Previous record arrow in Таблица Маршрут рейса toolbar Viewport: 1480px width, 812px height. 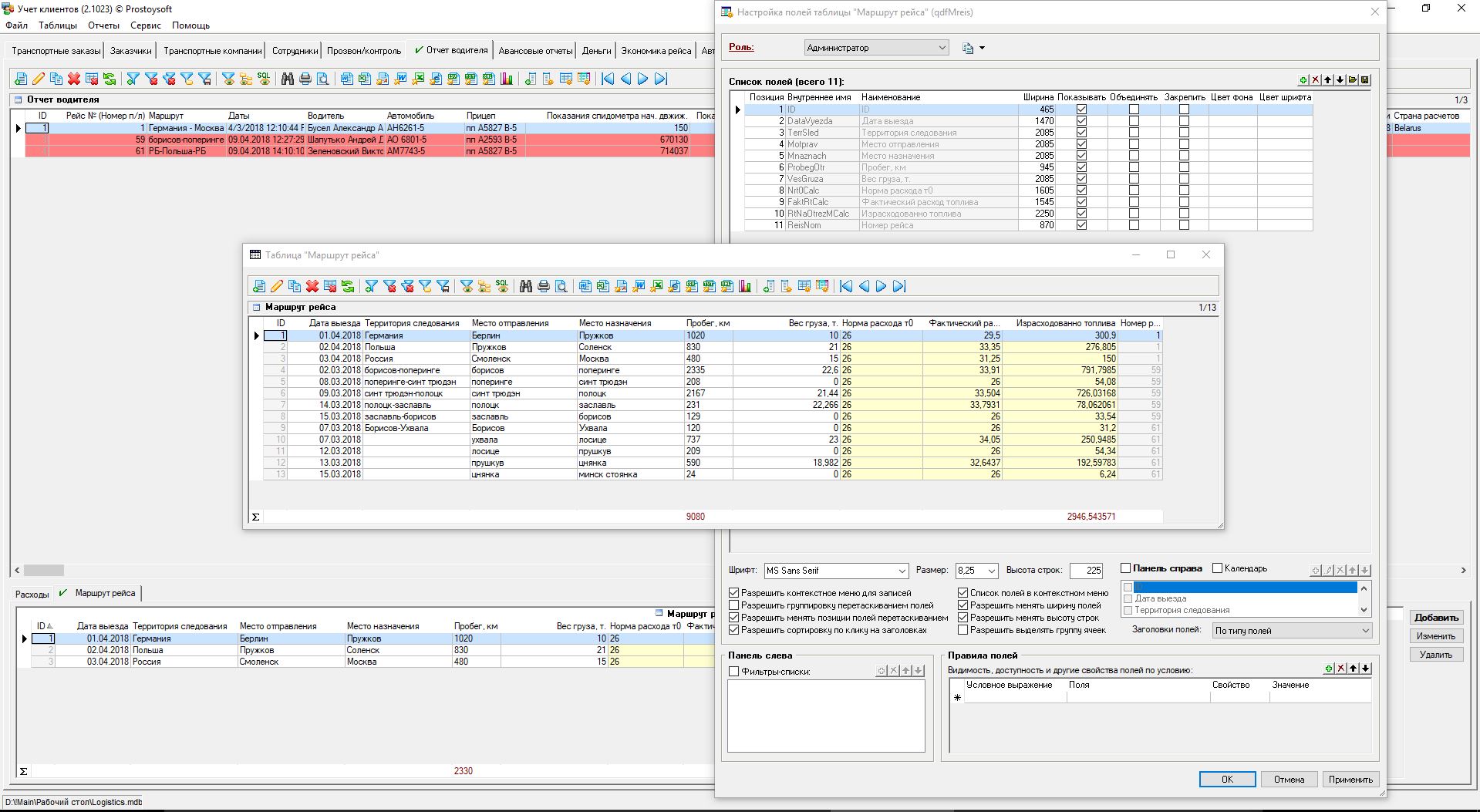pos(864,286)
